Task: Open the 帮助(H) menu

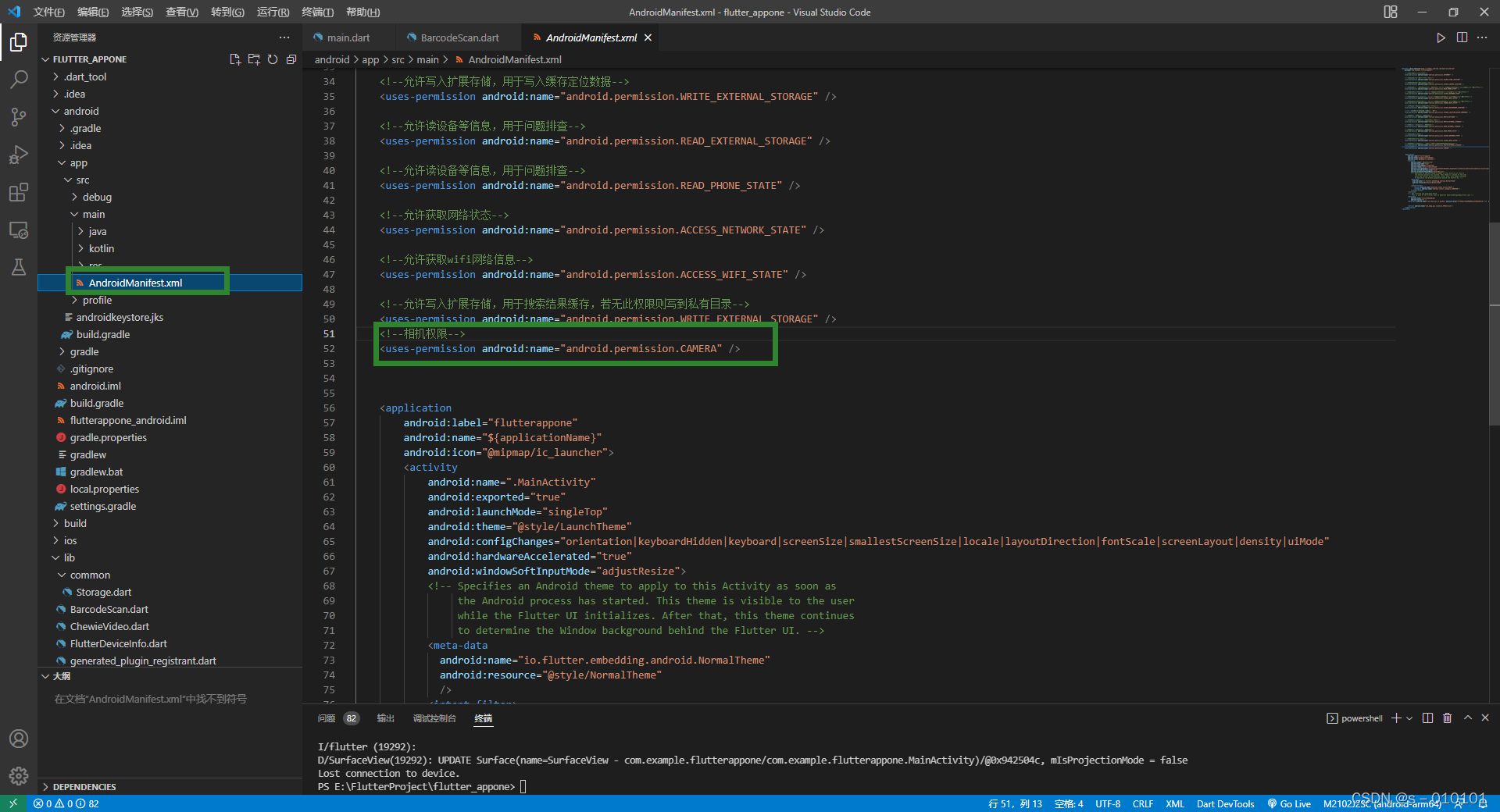Action: click(362, 12)
